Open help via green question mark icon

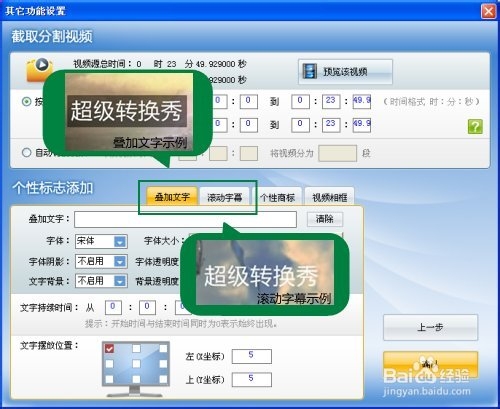tap(475, 127)
